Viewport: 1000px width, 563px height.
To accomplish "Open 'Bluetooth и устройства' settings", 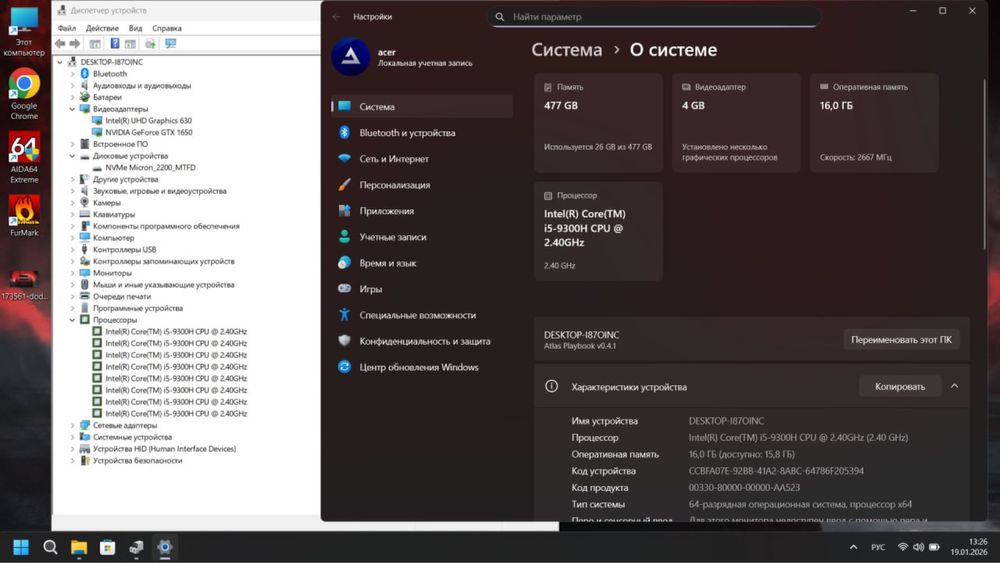I will 422,133.
